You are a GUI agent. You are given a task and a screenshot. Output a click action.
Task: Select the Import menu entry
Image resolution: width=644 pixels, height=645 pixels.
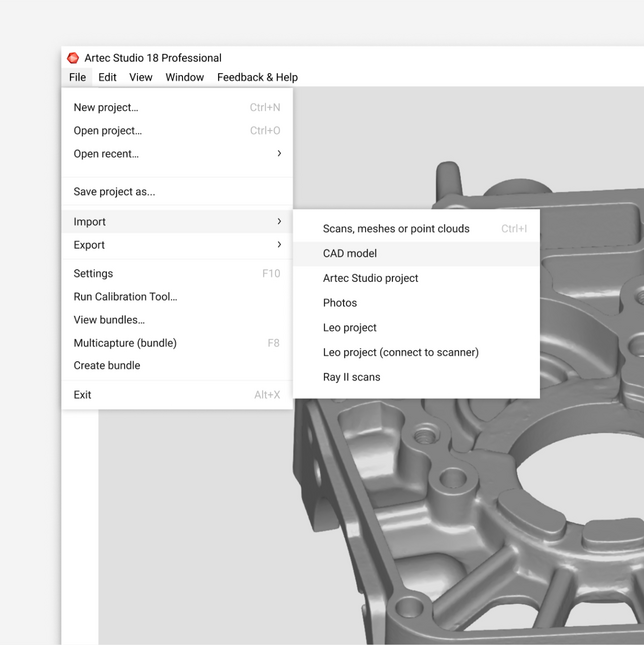177,222
